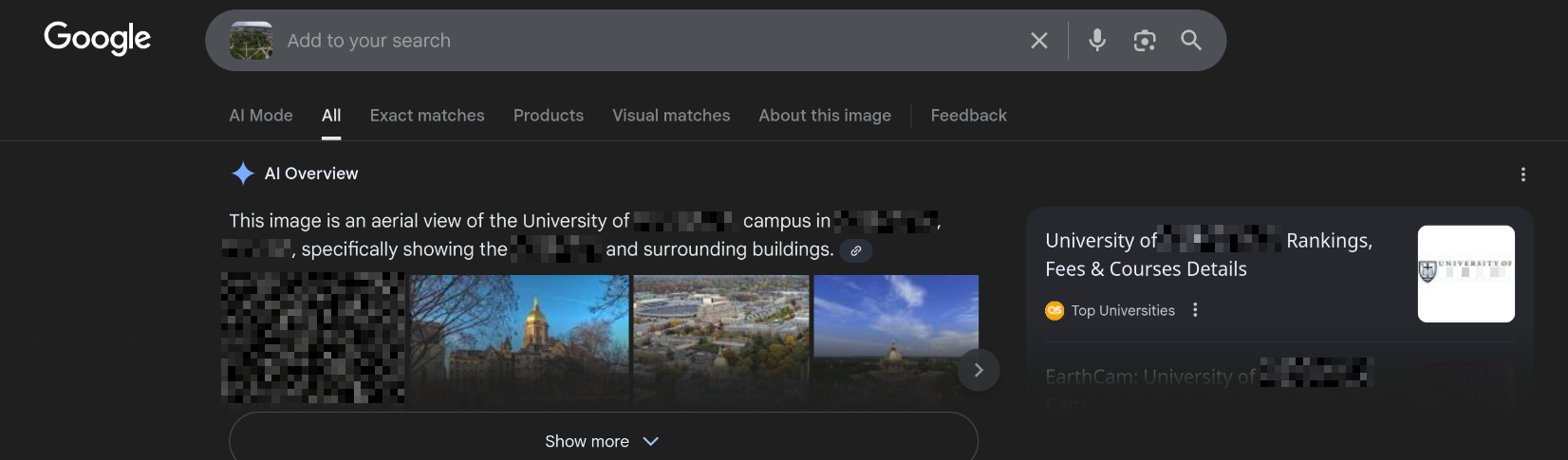Viewport: 1568px width, 460px height.
Task: Click the AI Overview sparkle icon
Action: tap(243, 174)
